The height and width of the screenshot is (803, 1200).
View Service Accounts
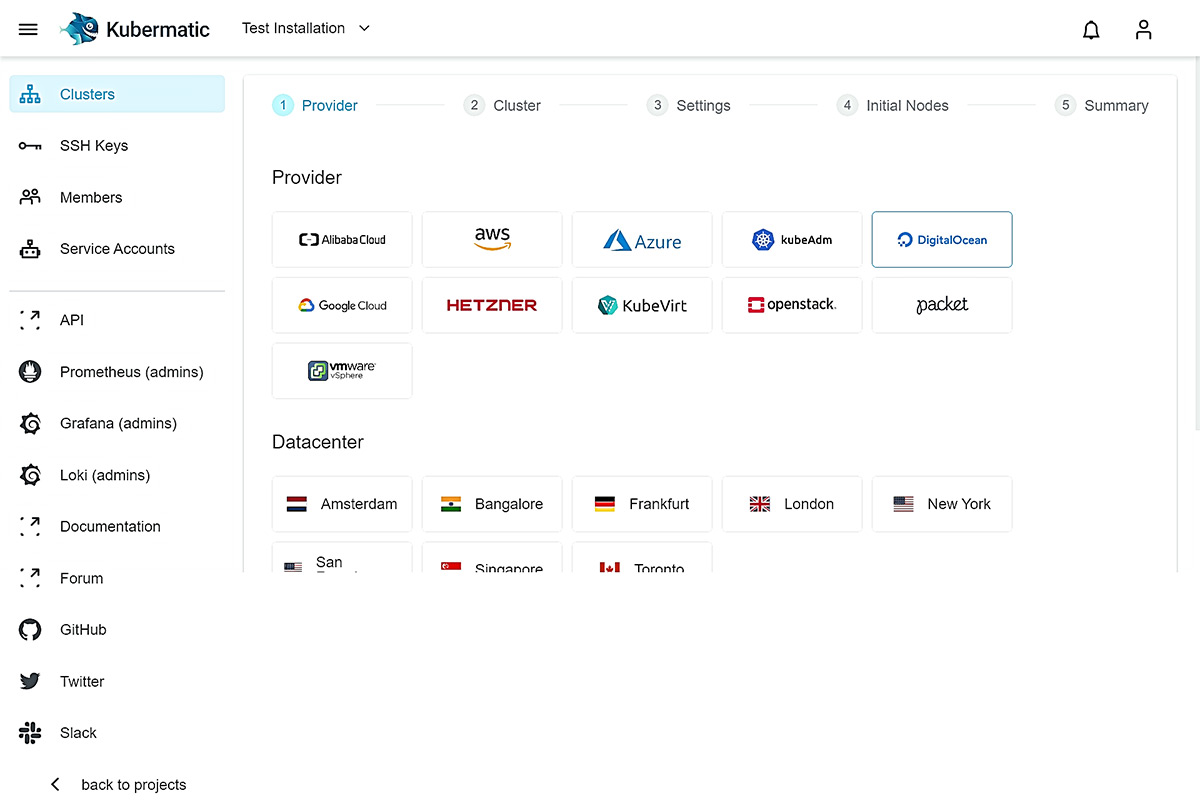tap(119, 248)
